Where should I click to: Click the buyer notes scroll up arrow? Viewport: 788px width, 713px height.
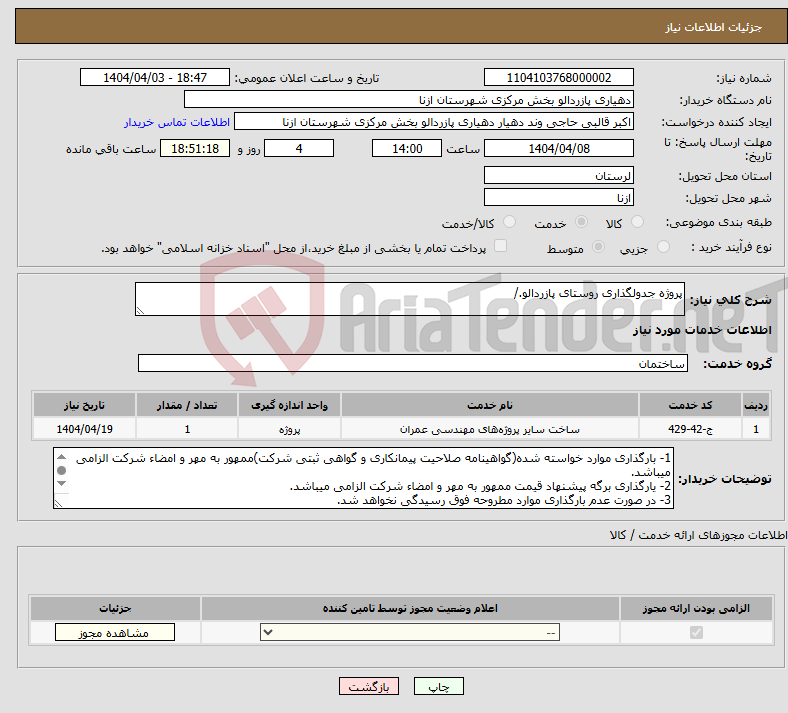pyautogui.click(x=61, y=457)
